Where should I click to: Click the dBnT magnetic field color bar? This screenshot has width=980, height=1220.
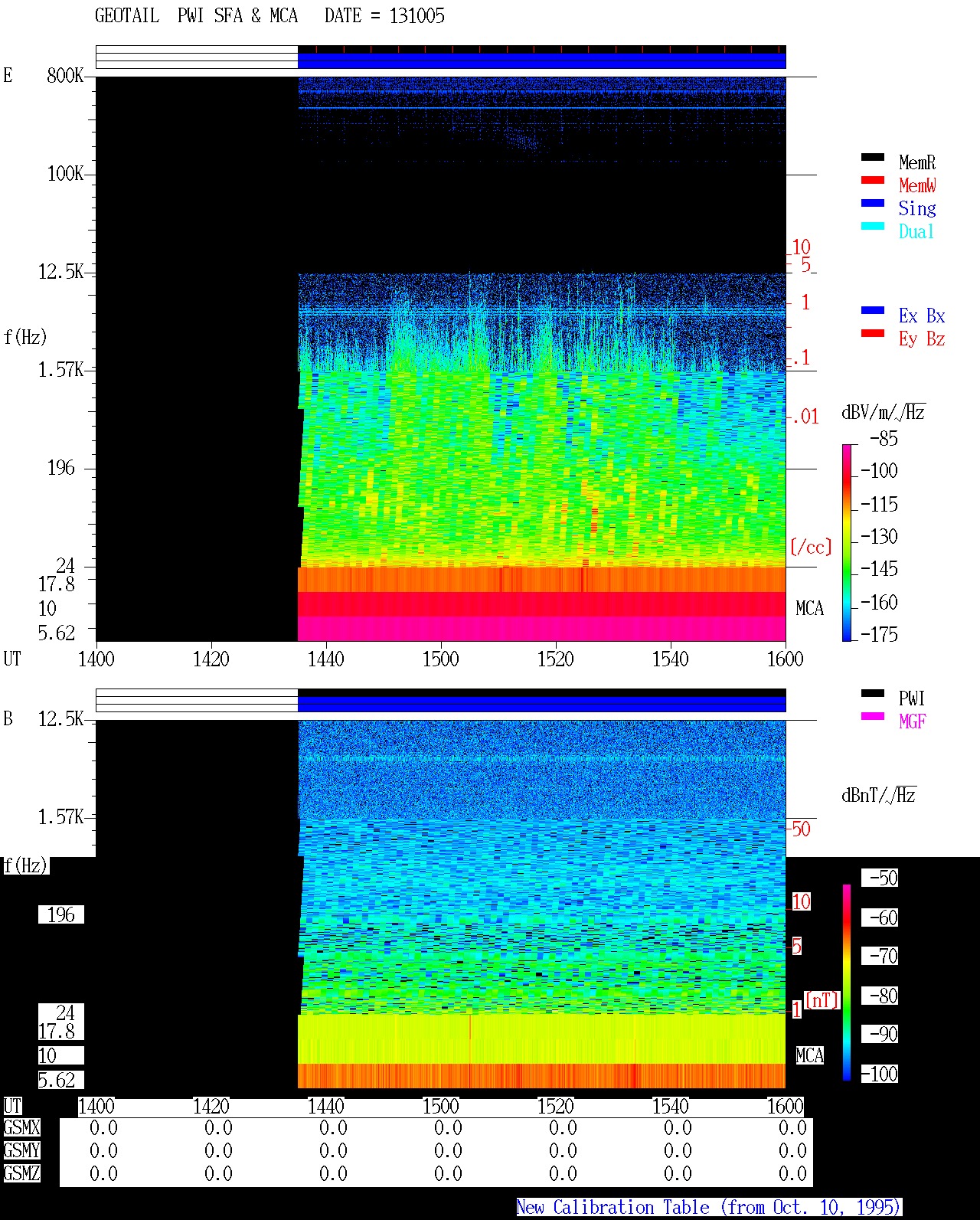847,983
